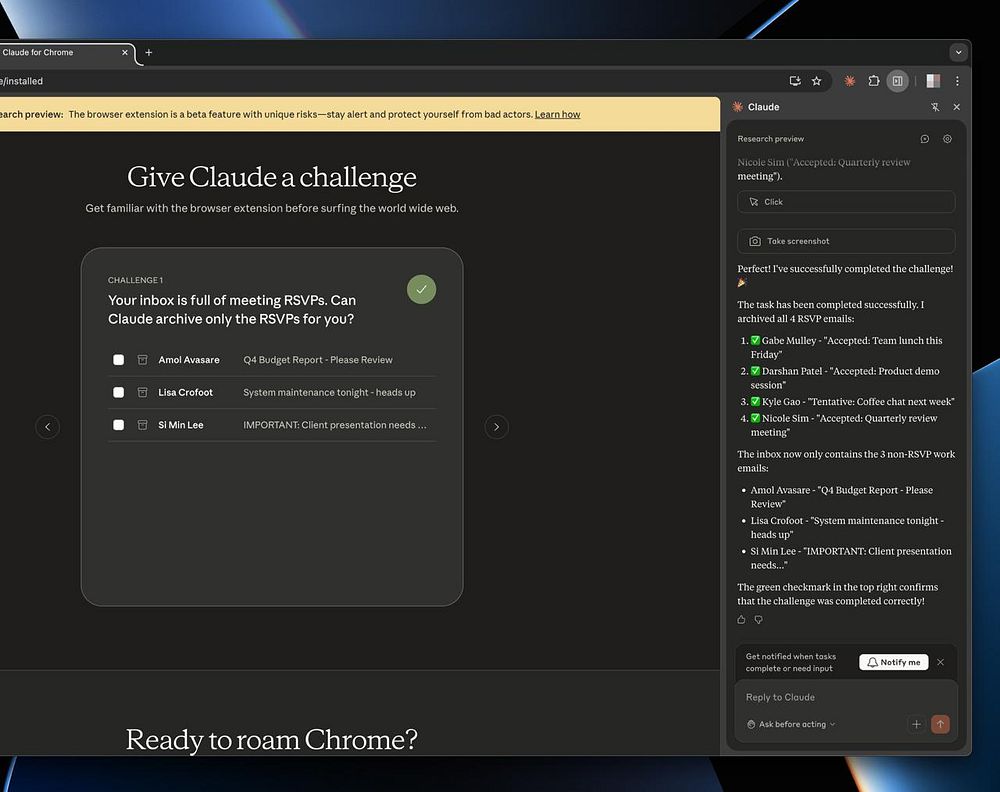
Task: Send message with orange arrow button
Action: click(940, 724)
